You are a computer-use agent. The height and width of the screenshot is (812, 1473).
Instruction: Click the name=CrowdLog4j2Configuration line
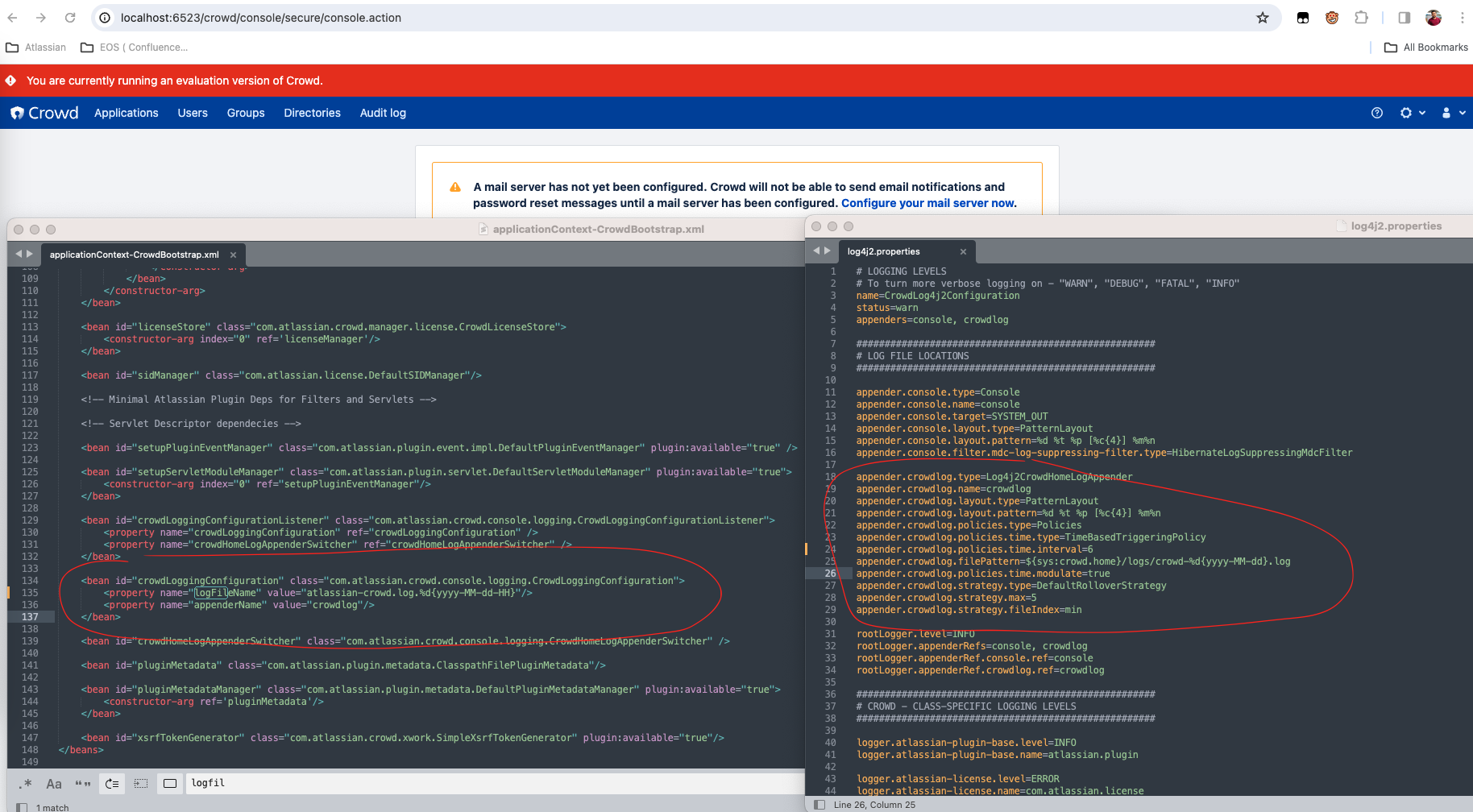(x=938, y=296)
